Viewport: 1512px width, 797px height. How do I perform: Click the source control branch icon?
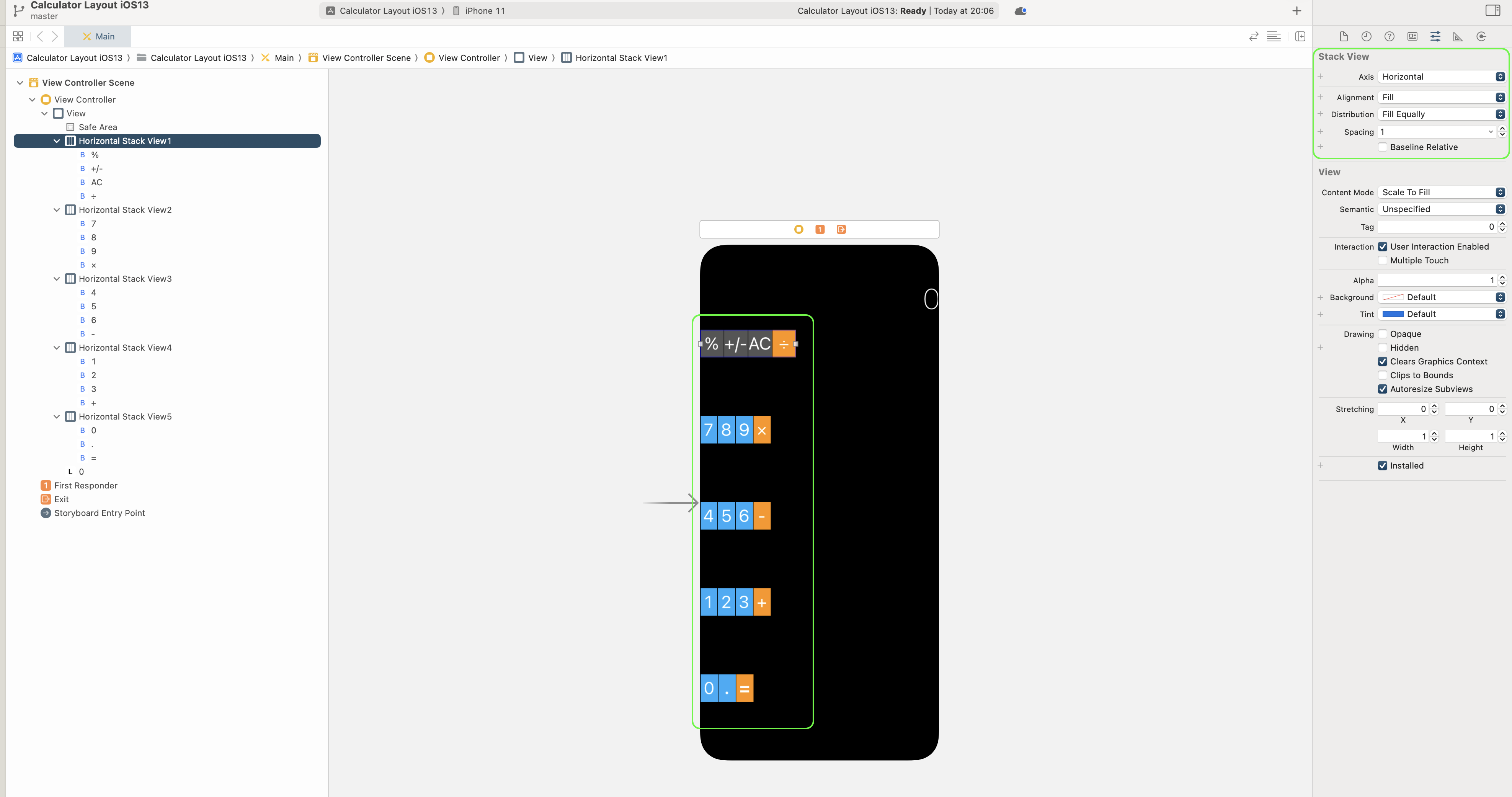point(19,10)
